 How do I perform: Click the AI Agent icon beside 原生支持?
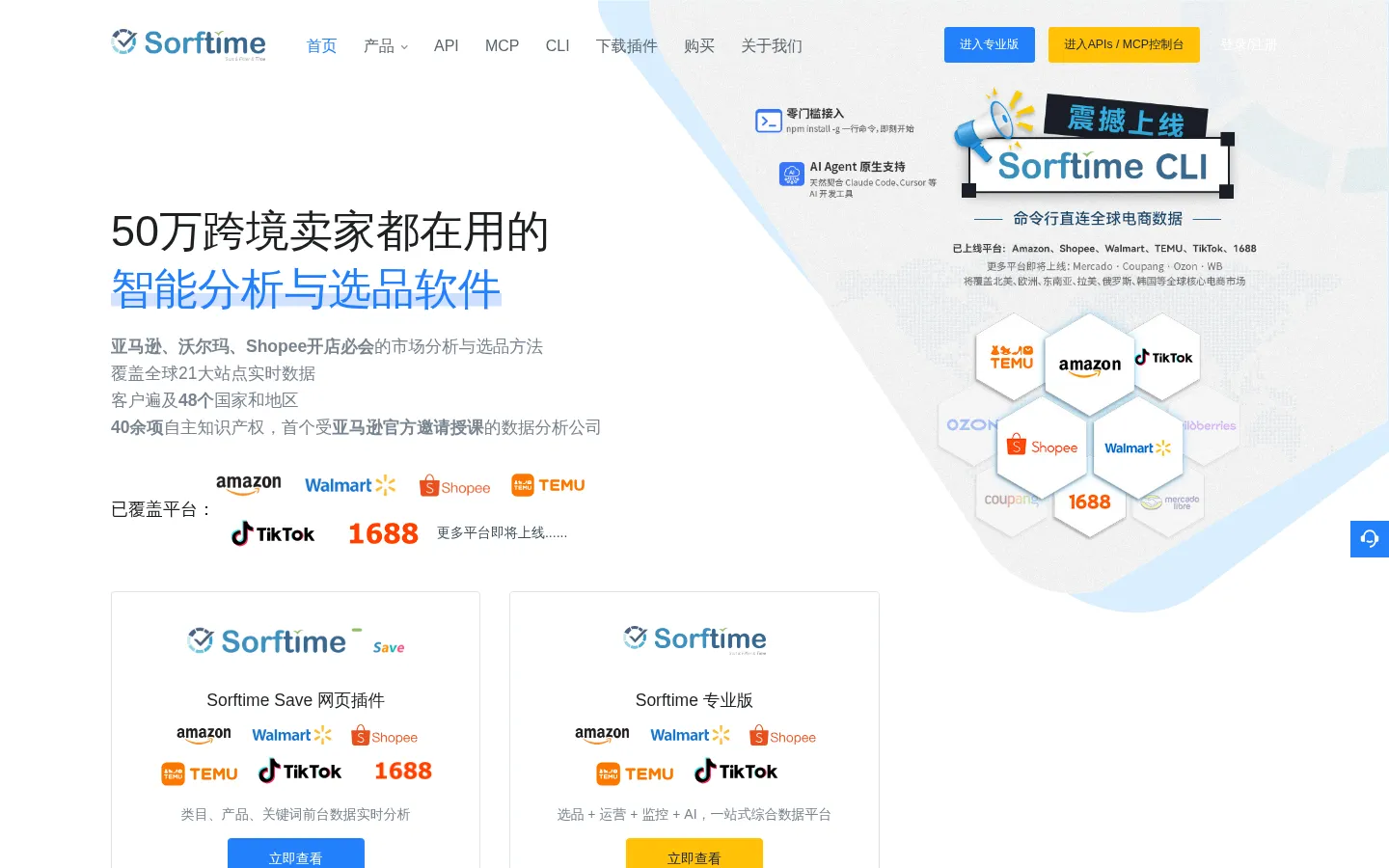[792, 175]
